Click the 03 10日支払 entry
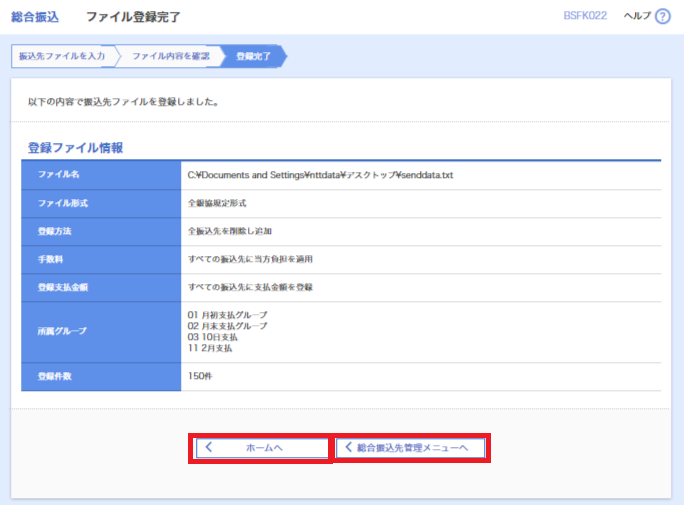The height and width of the screenshot is (505, 684). click(212, 337)
